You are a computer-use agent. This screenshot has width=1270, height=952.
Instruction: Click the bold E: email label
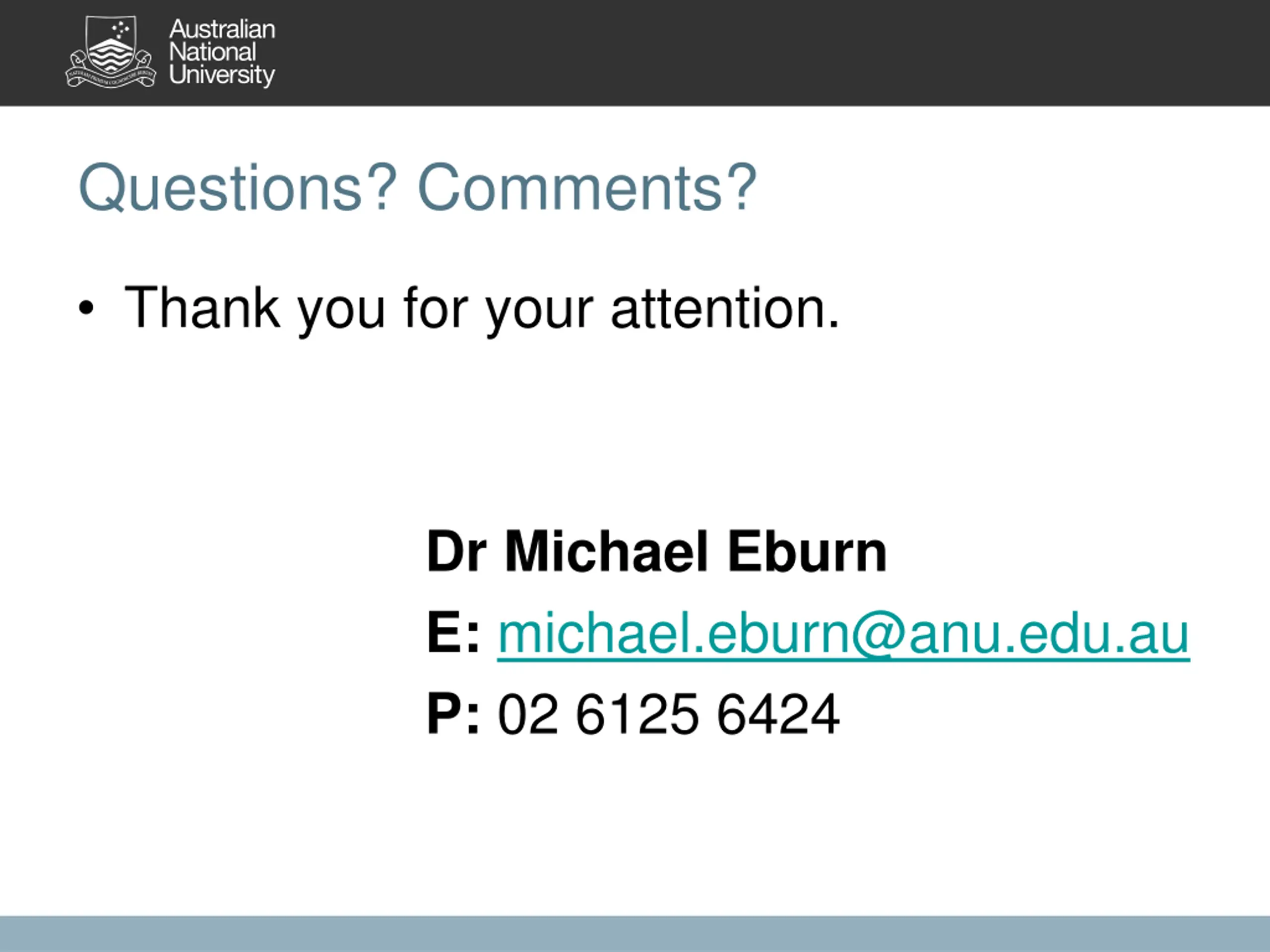point(453,633)
